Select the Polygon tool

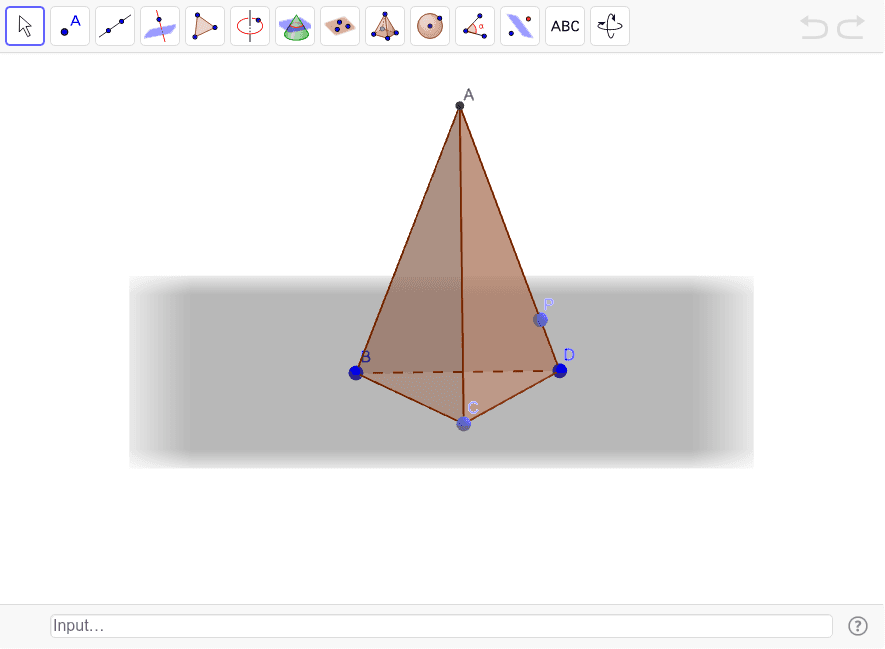(204, 26)
